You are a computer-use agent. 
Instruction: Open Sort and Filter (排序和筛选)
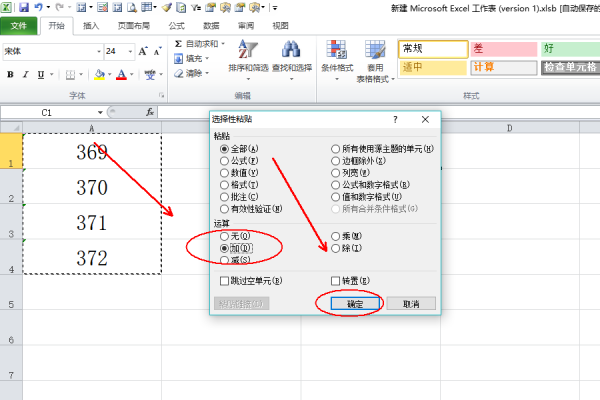tap(248, 60)
